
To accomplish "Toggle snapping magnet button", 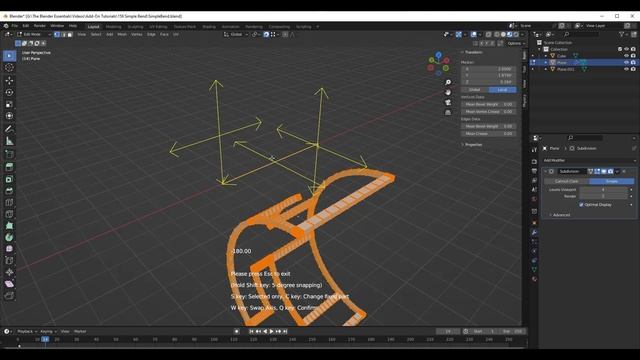I will pos(266,35).
